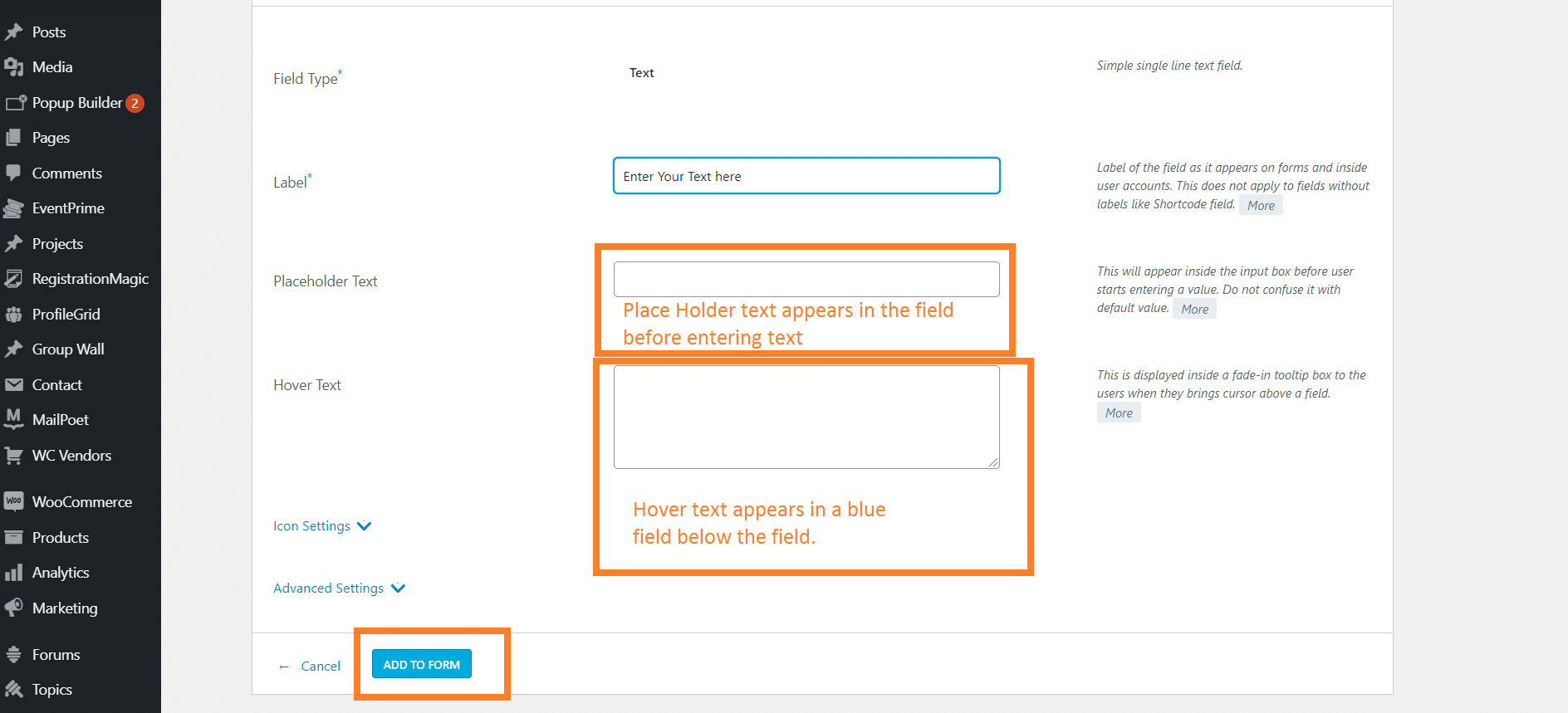Click the Analytics bar chart icon

tap(13, 573)
